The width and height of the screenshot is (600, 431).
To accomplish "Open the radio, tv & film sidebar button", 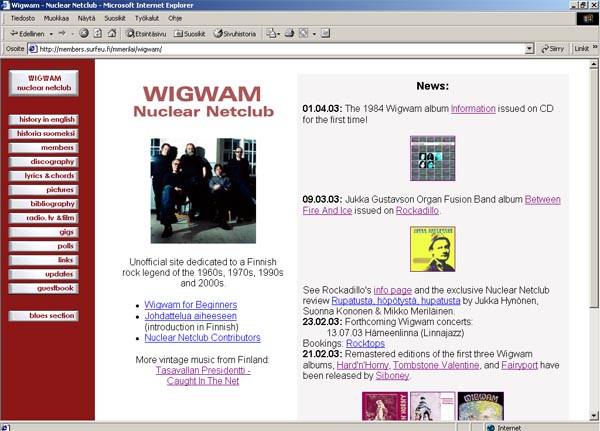I will pos(44,218).
